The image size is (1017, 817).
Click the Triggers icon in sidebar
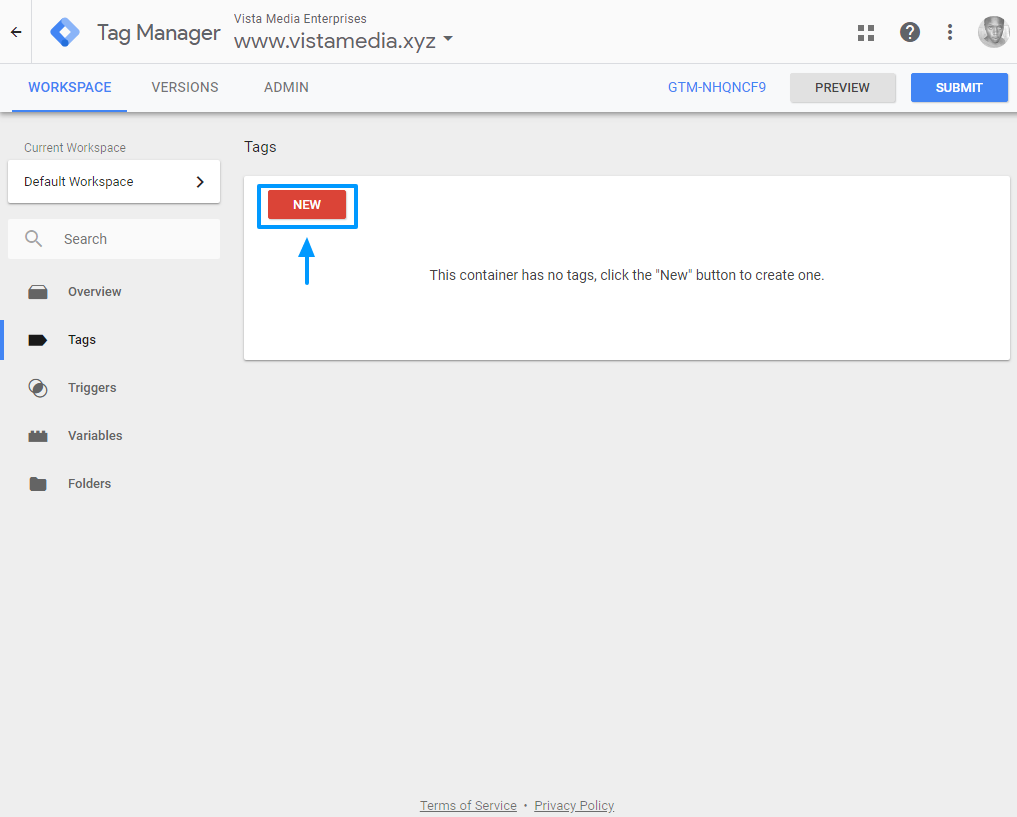38,388
